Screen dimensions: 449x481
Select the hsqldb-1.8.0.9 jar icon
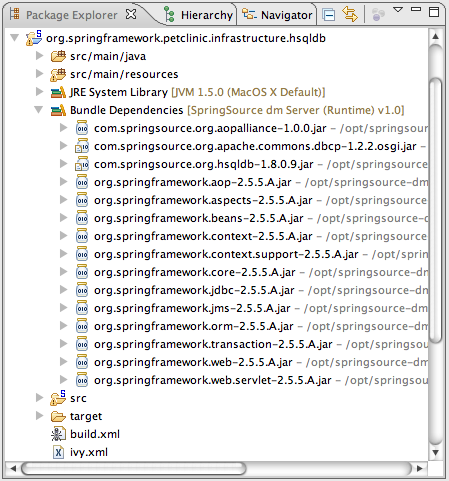82,164
